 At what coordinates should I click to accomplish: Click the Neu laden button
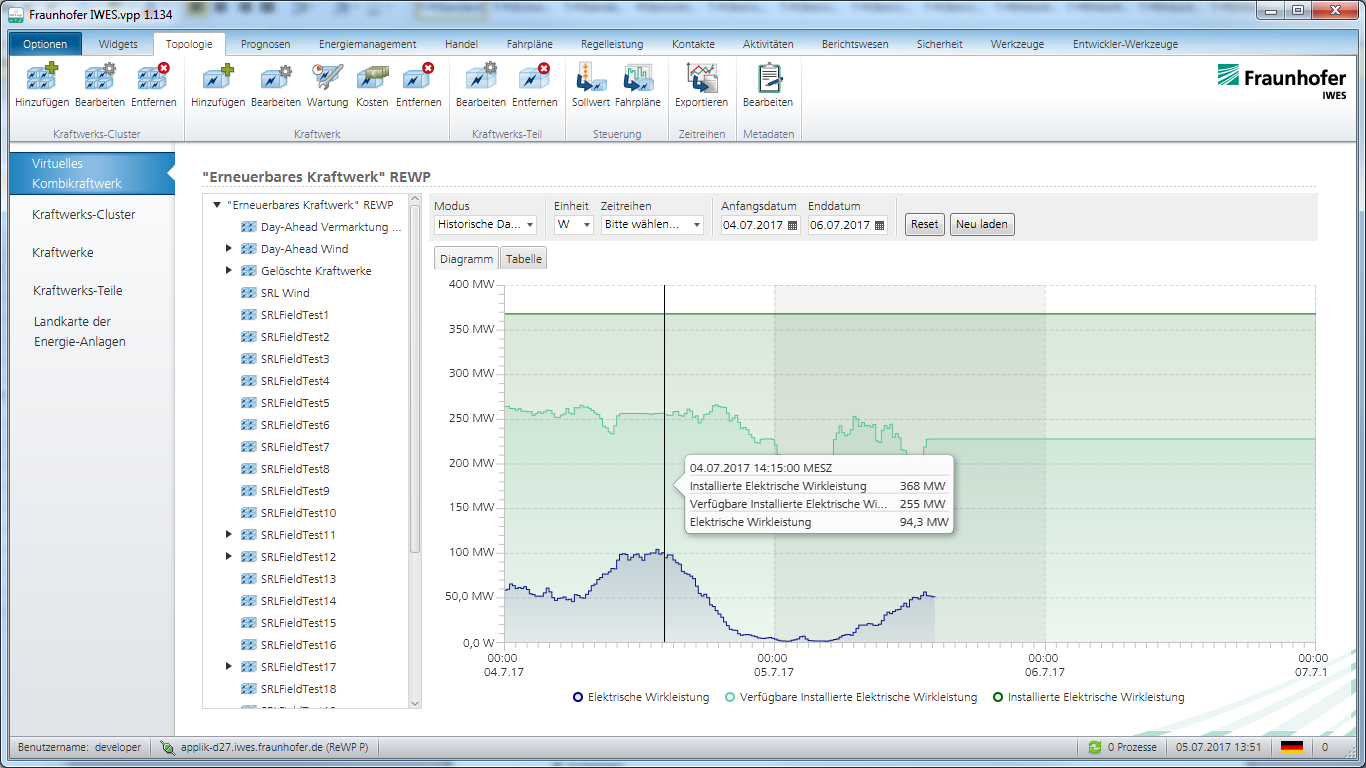tap(982, 224)
